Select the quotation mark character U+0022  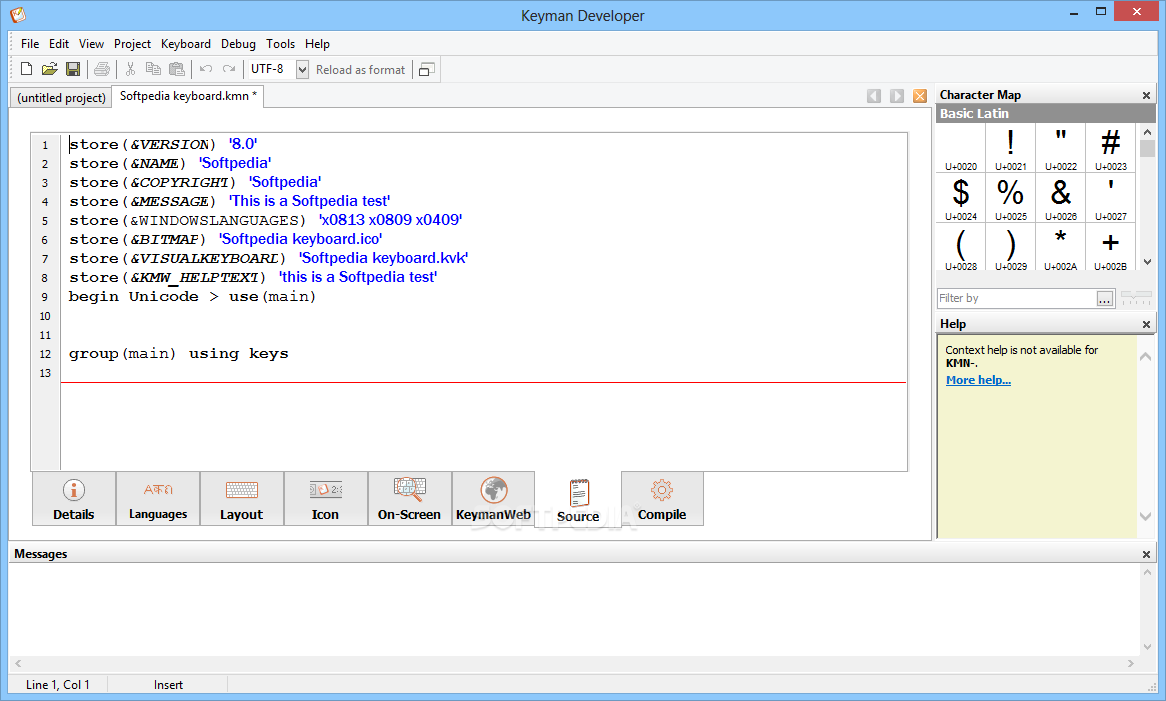1060,148
